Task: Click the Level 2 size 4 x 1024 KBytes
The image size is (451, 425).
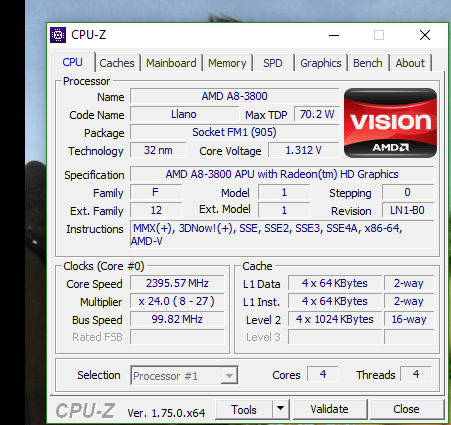Action: coord(335,319)
